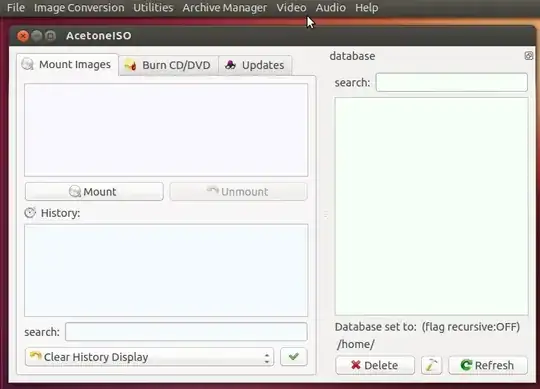This screenshot has height=389, width=540.
Task: Open the Archive Manager menu
Action: [x=225, y=8]
